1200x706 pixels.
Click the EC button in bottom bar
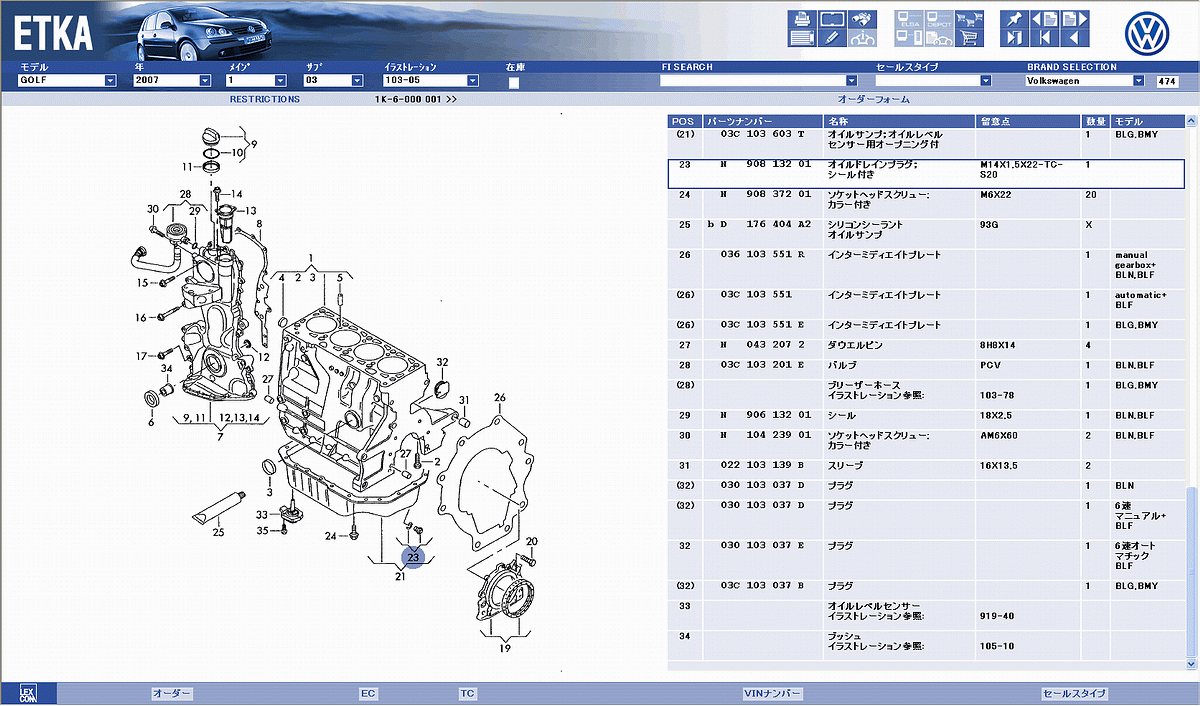click(368, 693)
